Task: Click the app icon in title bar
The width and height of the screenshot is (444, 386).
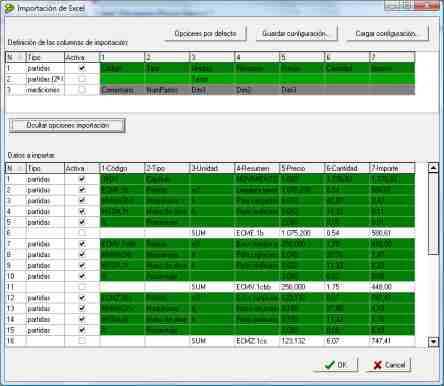Action: click(10, 8)
